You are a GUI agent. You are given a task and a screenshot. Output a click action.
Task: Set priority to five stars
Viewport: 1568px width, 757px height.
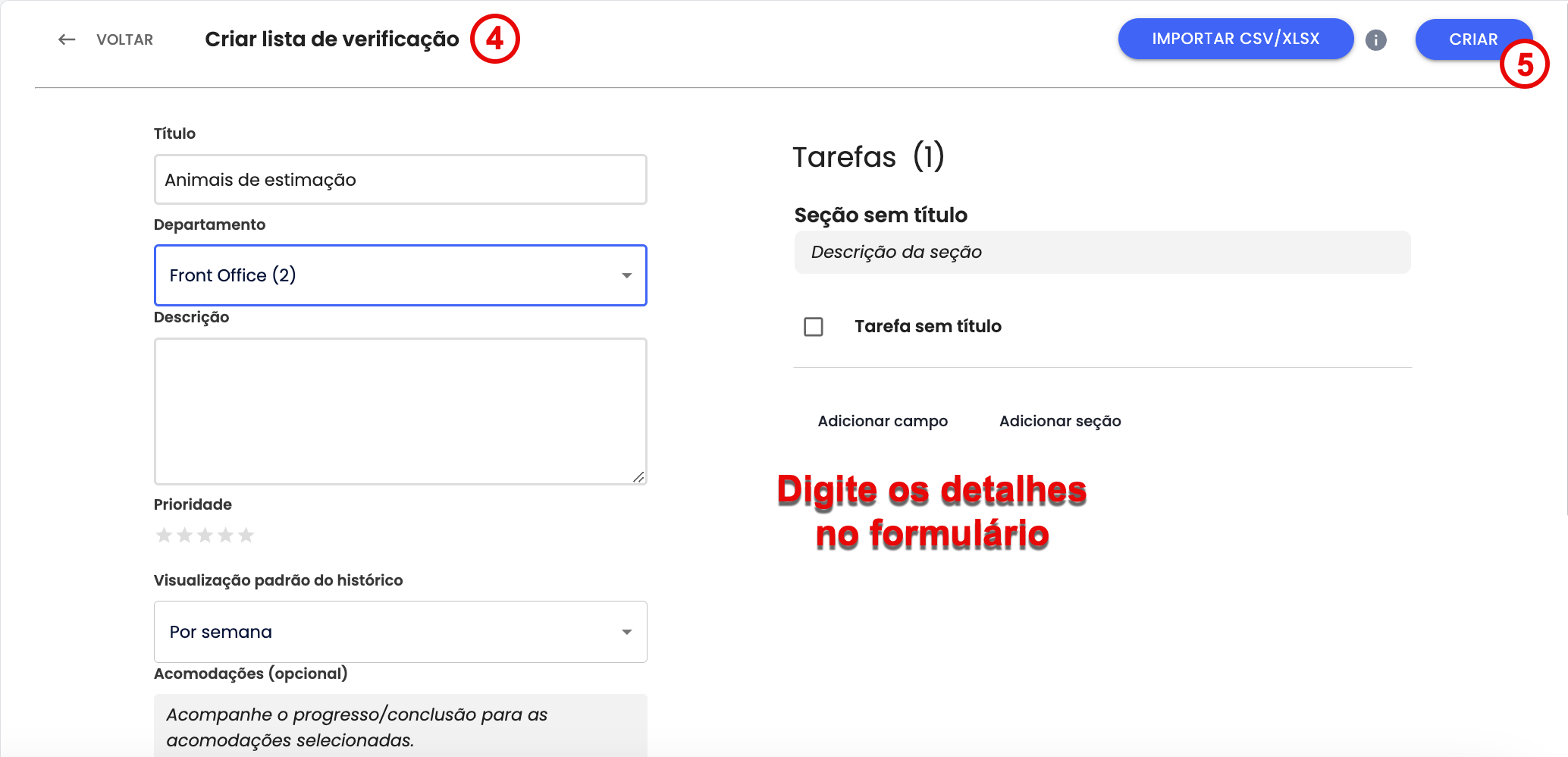click(246, 536)
